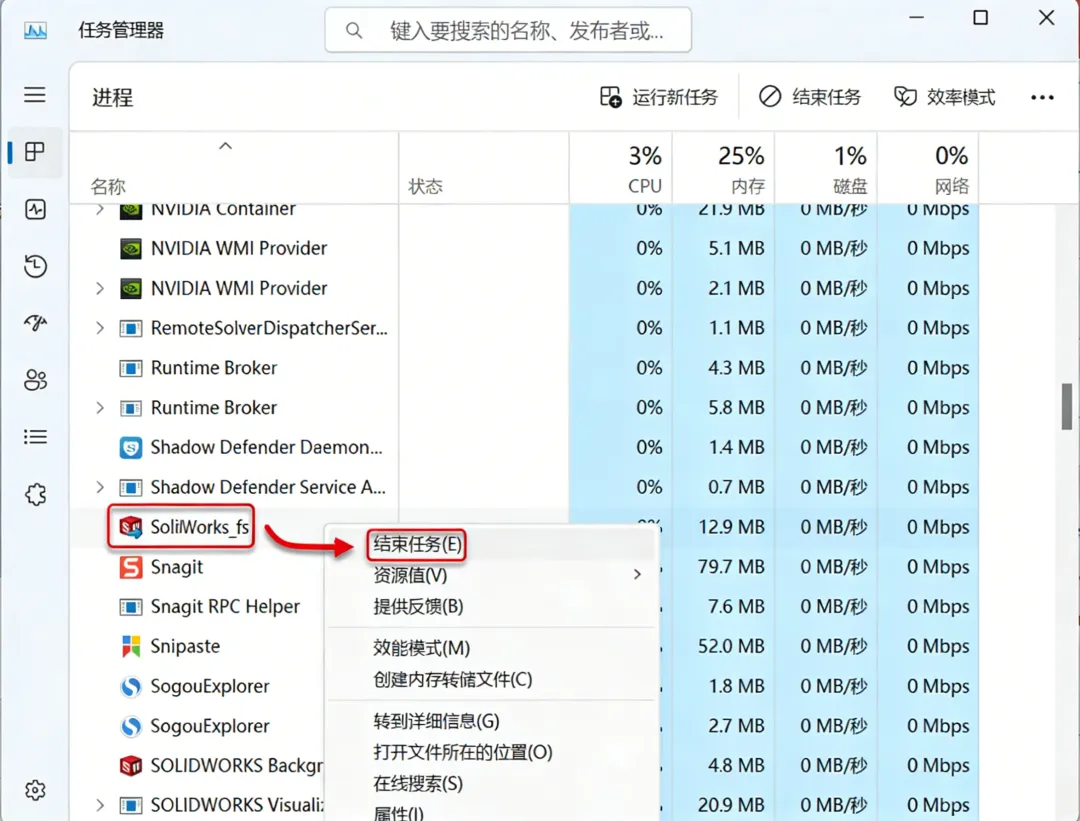Click the SoliWorks_fs process icon
This screenshot has height=821, width=1080.
[131, 528]
